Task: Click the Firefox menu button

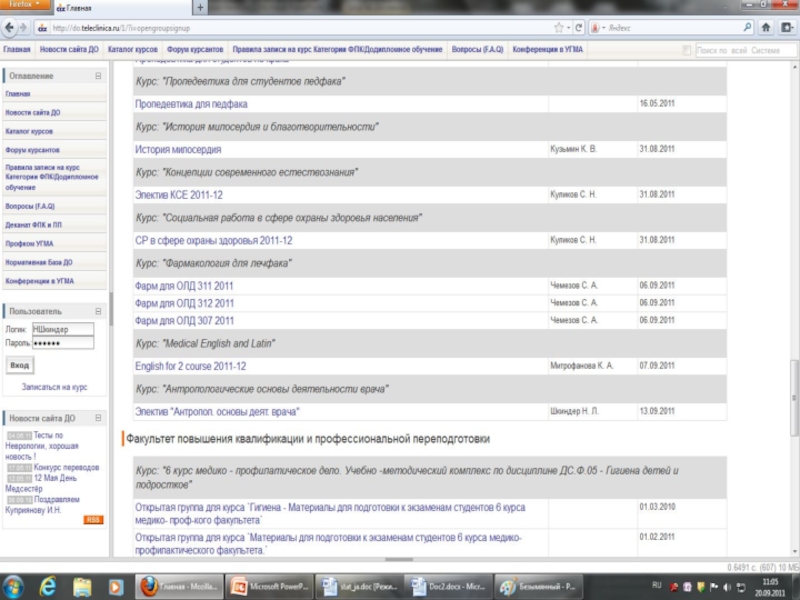Action: pos(24,5)
